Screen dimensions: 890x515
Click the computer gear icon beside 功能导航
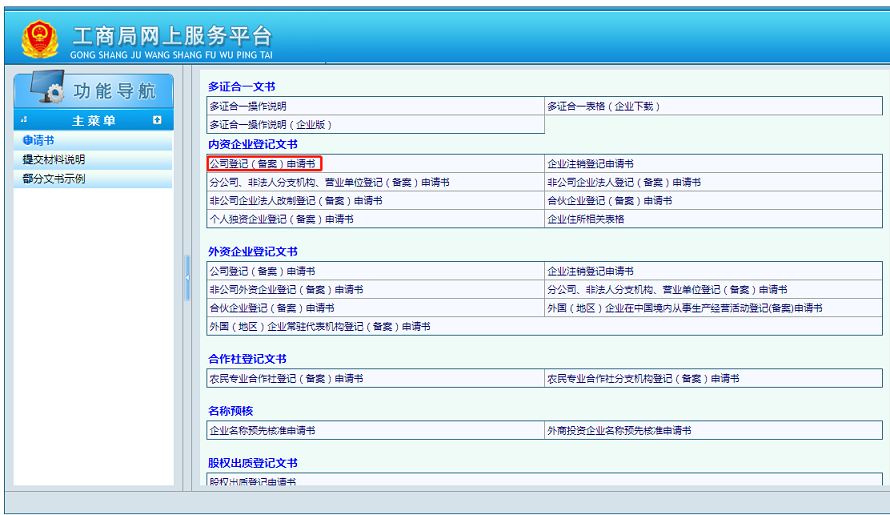coord(47,87)
